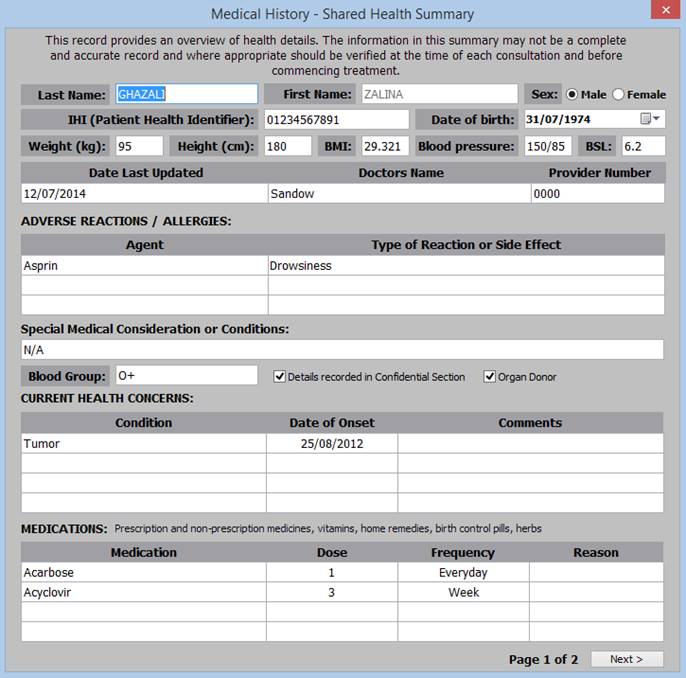Close the Medical History window

pos(661,13)
